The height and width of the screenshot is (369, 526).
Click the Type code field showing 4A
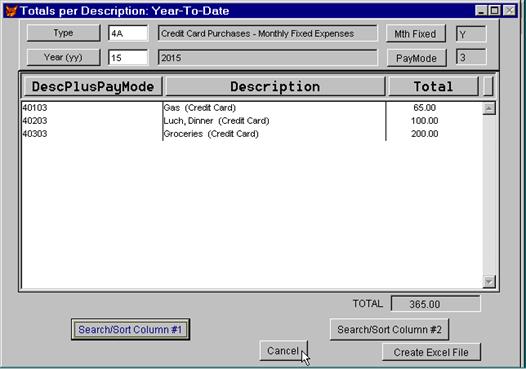(x=128, y=34)
